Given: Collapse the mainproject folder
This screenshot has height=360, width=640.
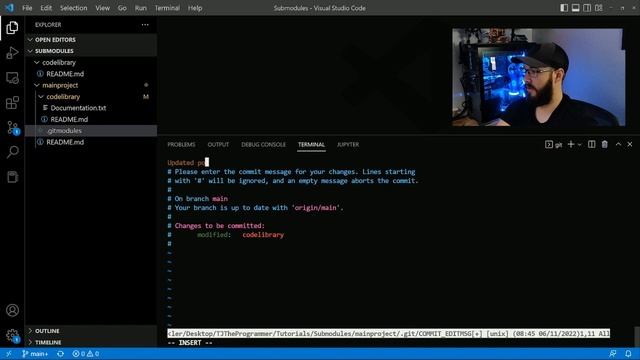Looking at the screenshot, I should tap(91, 85).
